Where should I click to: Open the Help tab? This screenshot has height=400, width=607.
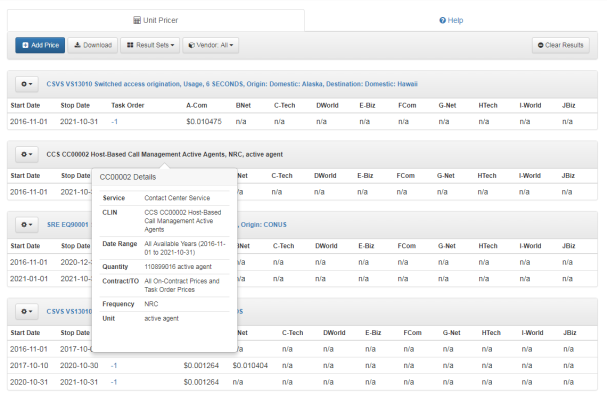[x=451, y=19]
